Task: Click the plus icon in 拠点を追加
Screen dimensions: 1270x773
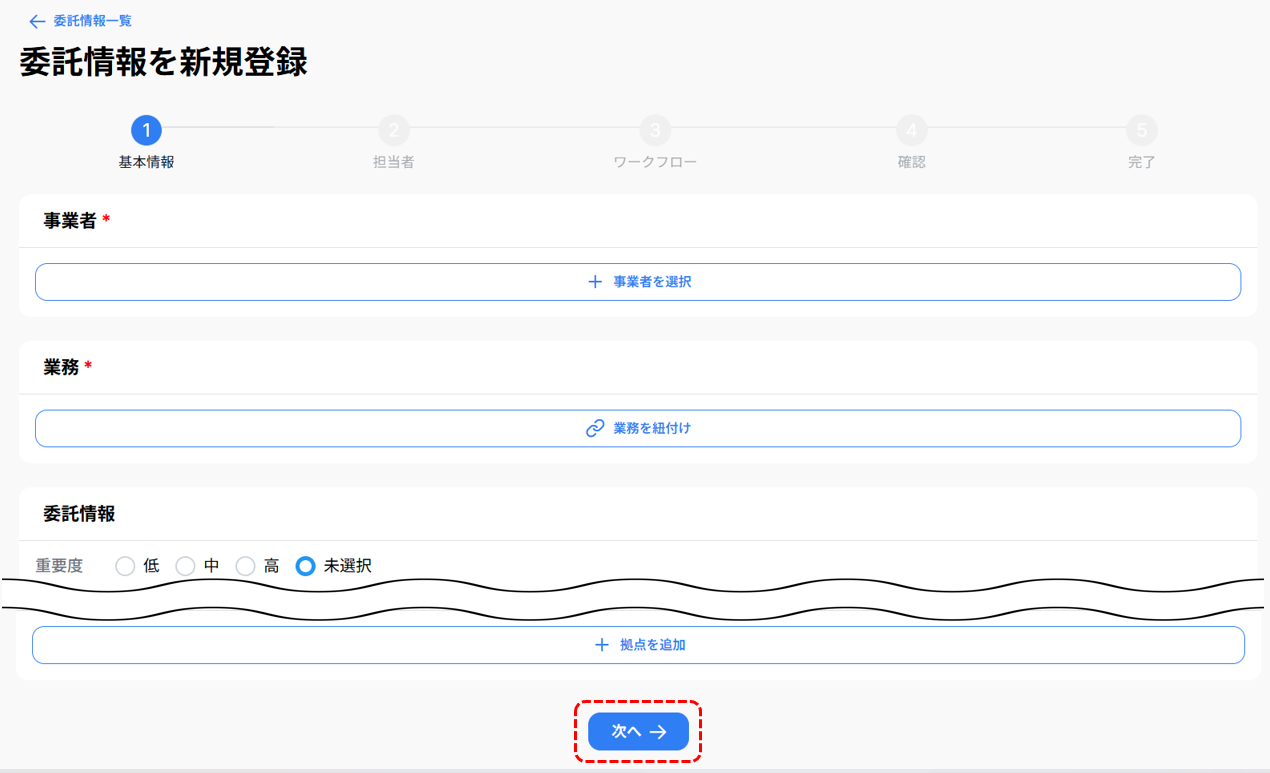Action: tap(601, 645)
